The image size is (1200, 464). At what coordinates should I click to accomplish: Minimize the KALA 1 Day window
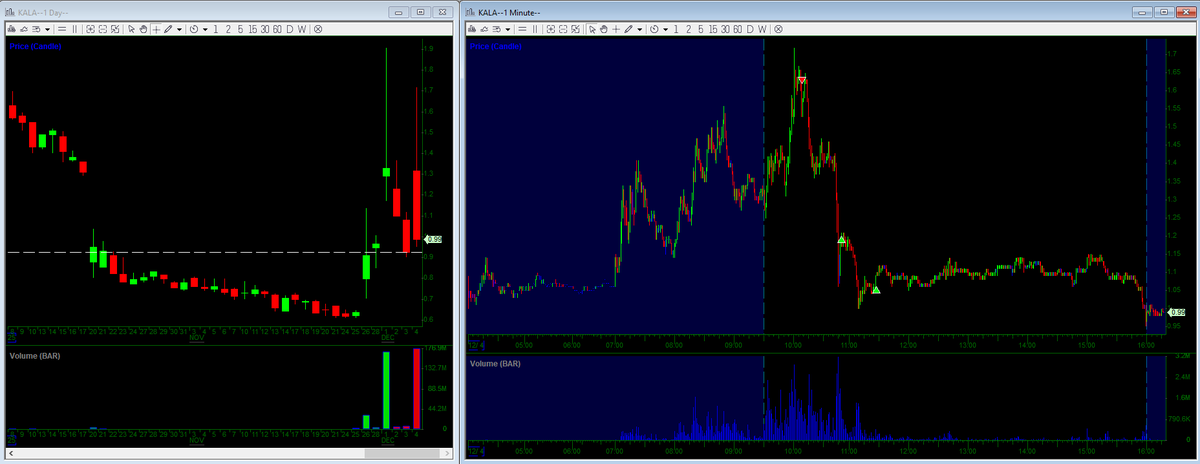[x=401, y=11]
